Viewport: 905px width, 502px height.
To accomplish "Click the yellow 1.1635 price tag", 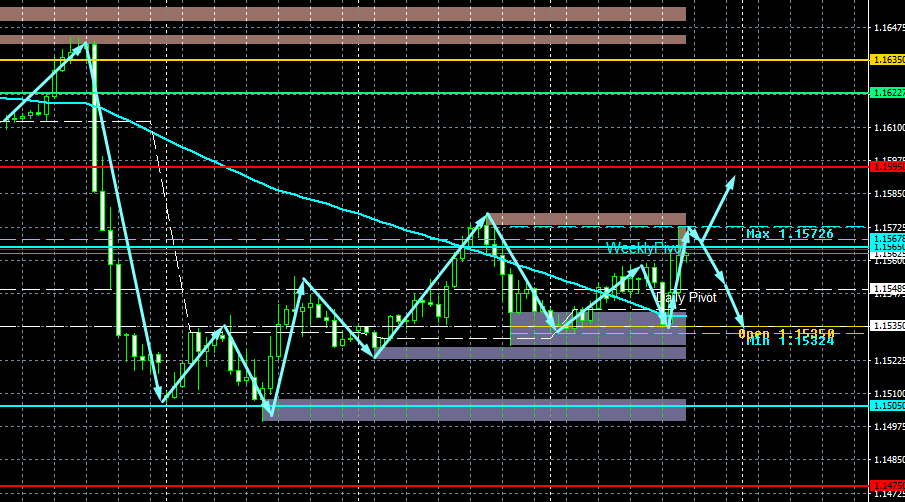I will [x=887, y=60].
